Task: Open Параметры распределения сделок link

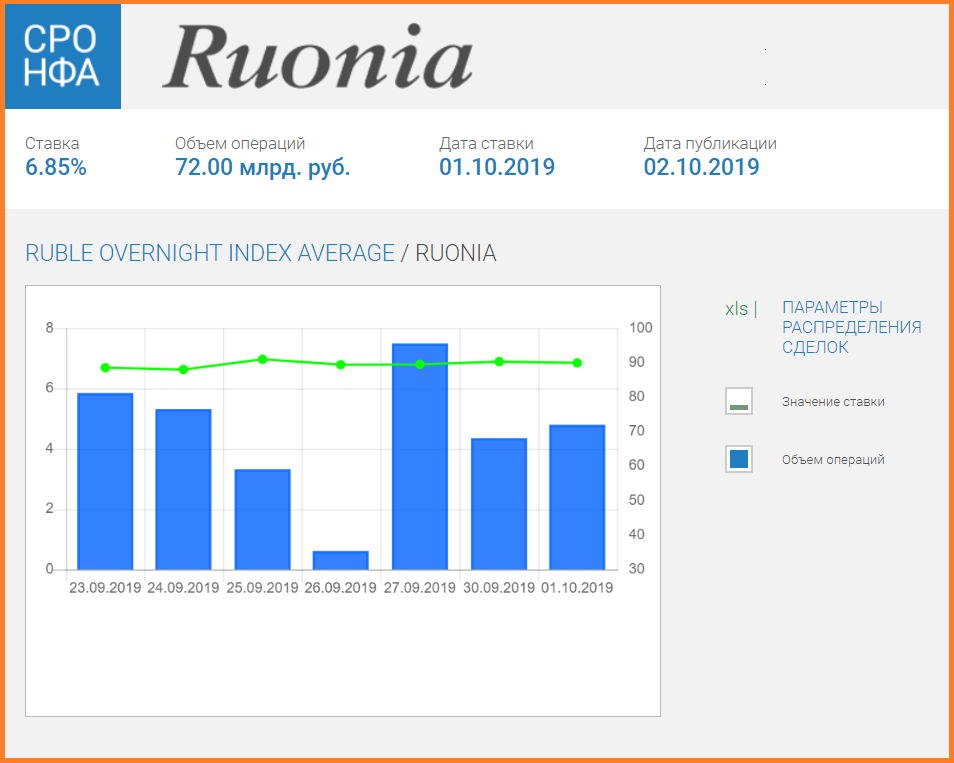Action: (x=851, y=327)
